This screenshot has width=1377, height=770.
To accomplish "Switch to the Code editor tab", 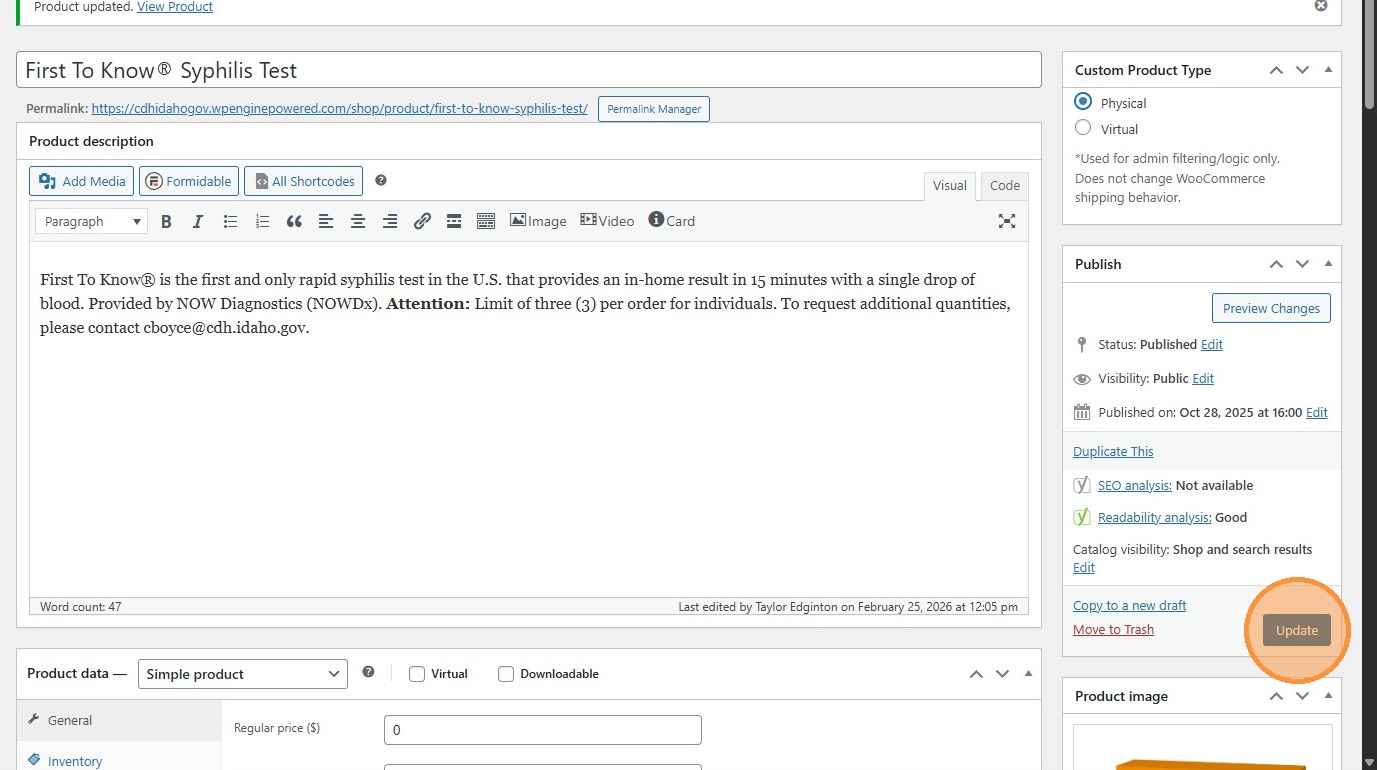I will (1005, 185).
